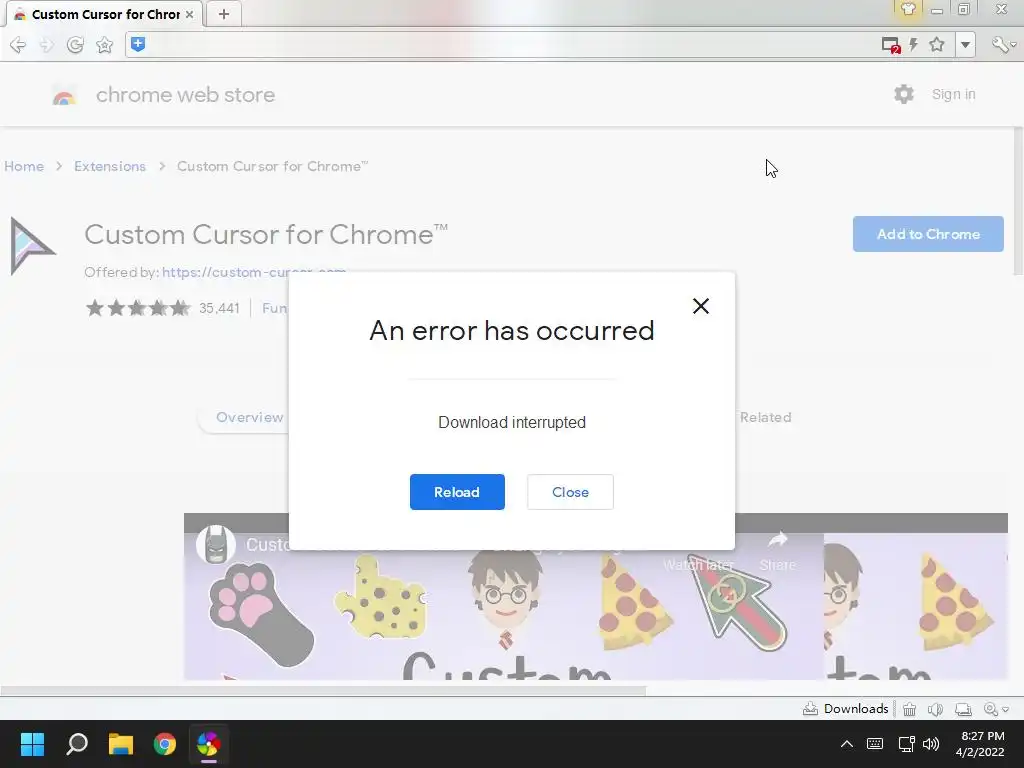The width and height of the screenshot is (1024, 768).
Task: Open File Explorer from the taskbar
Action: (121, 744)
